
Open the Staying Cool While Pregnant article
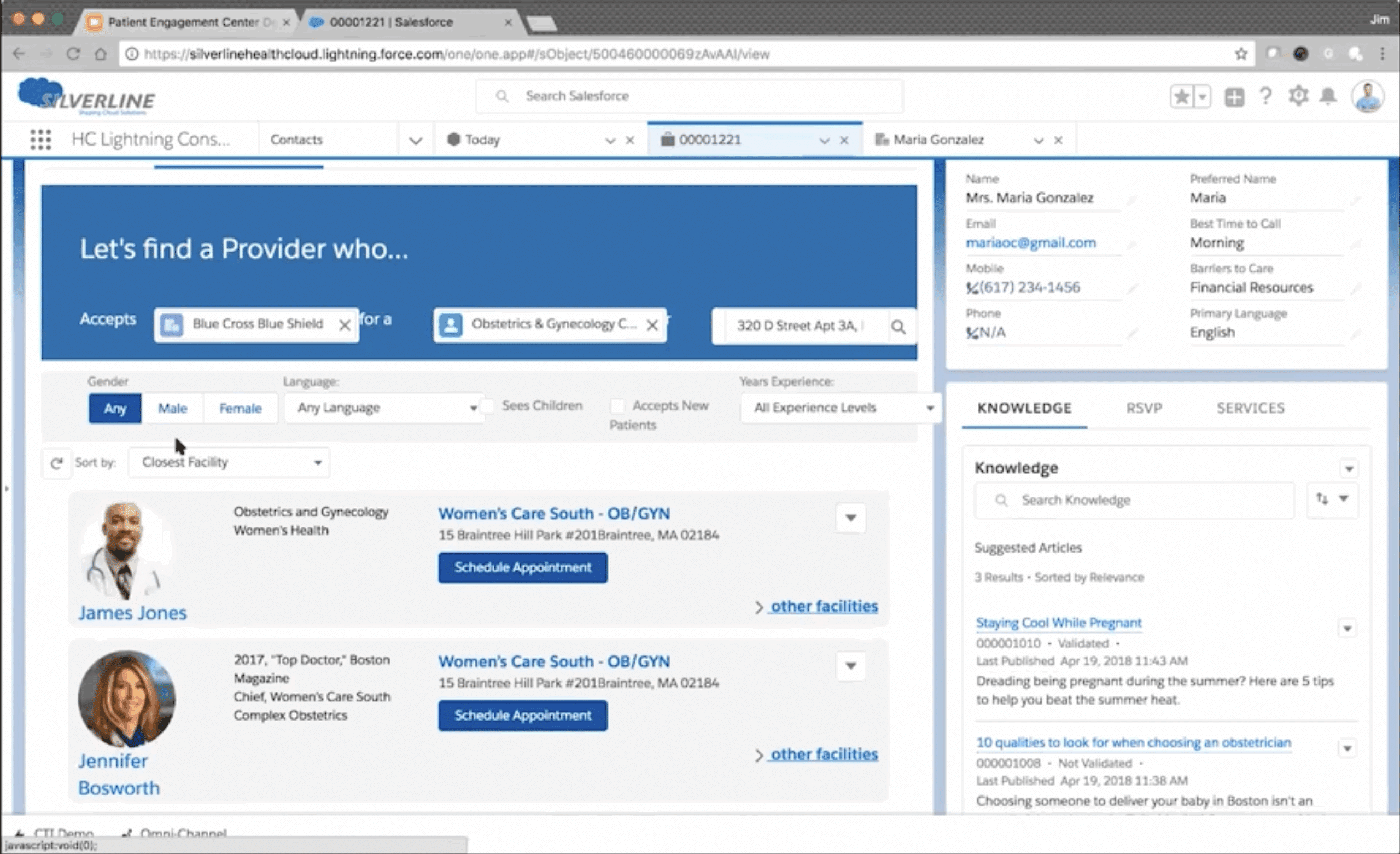(1058, 623)
